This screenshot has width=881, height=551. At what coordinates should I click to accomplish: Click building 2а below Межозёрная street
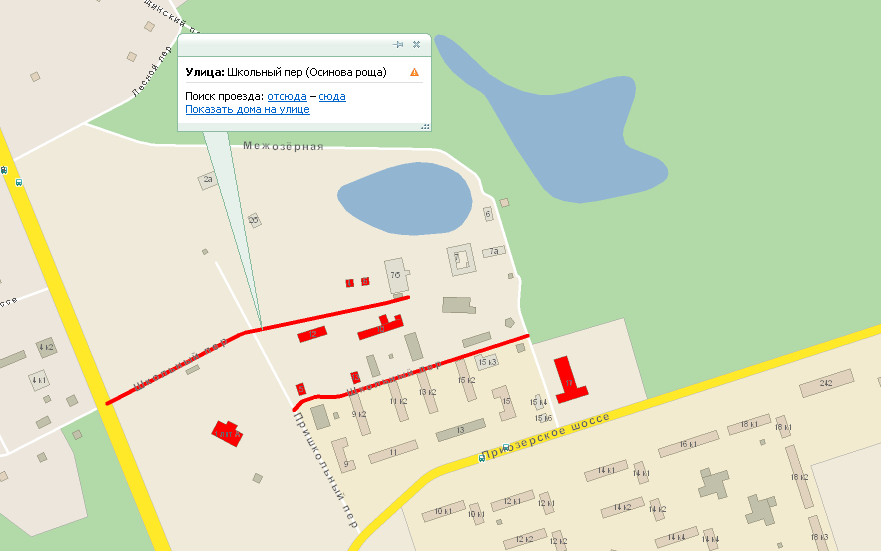(208, 180)
